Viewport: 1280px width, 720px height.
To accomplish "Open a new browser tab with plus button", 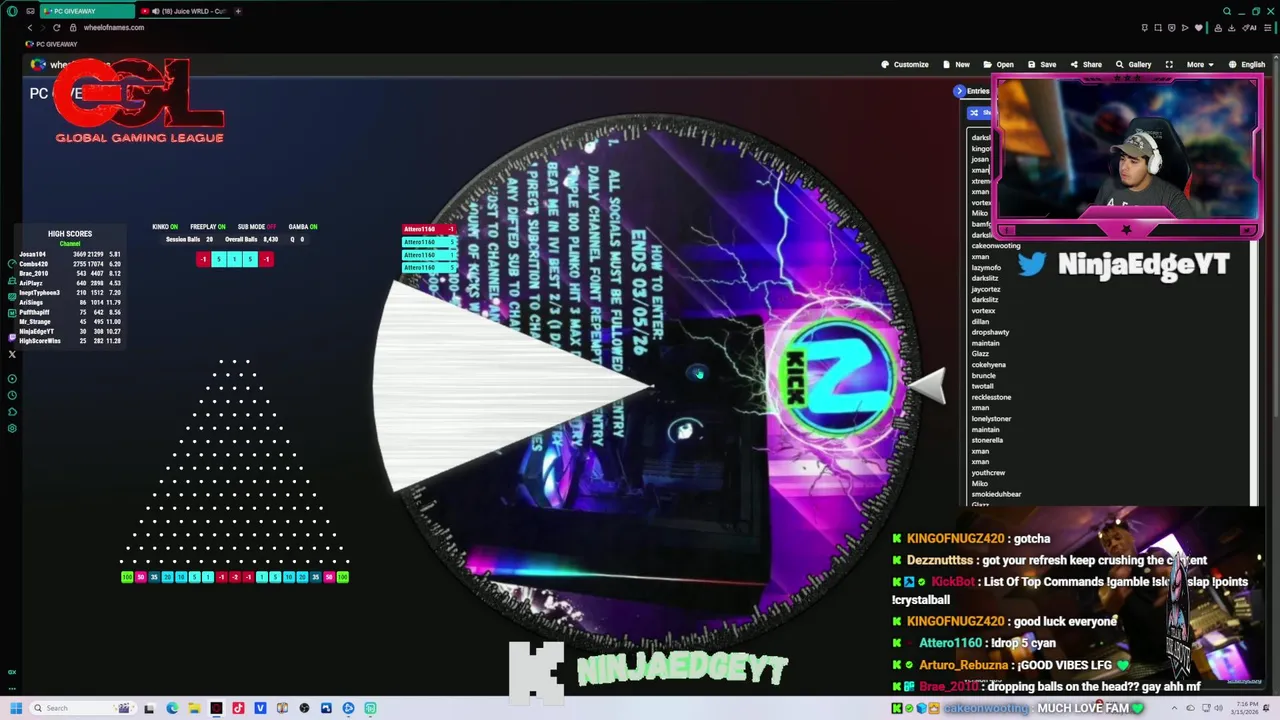I will click(x=238, y=11).
